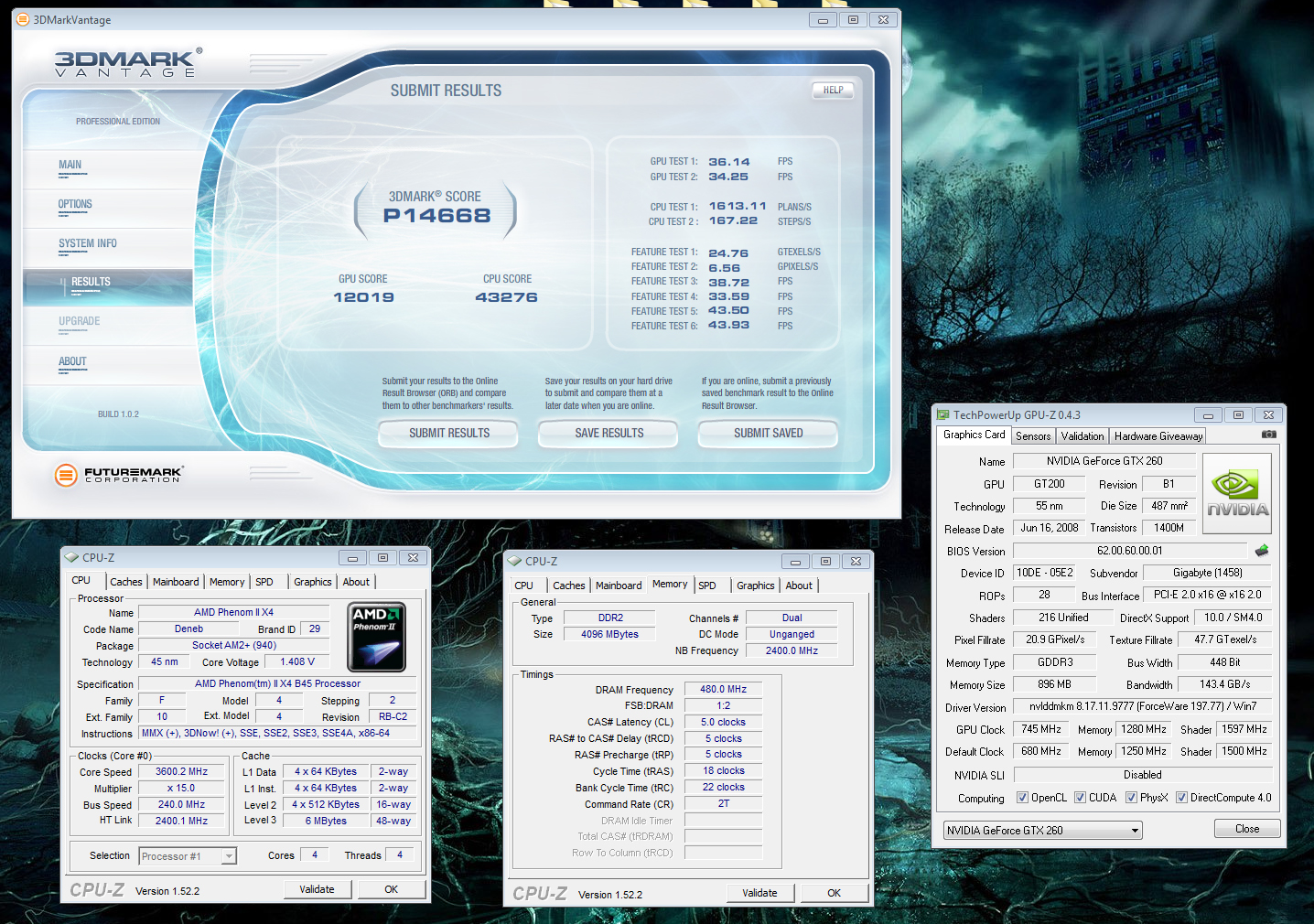Click the CPU Score 43276 value
Screen dimensions: 1314x924
tap(506, 297)
